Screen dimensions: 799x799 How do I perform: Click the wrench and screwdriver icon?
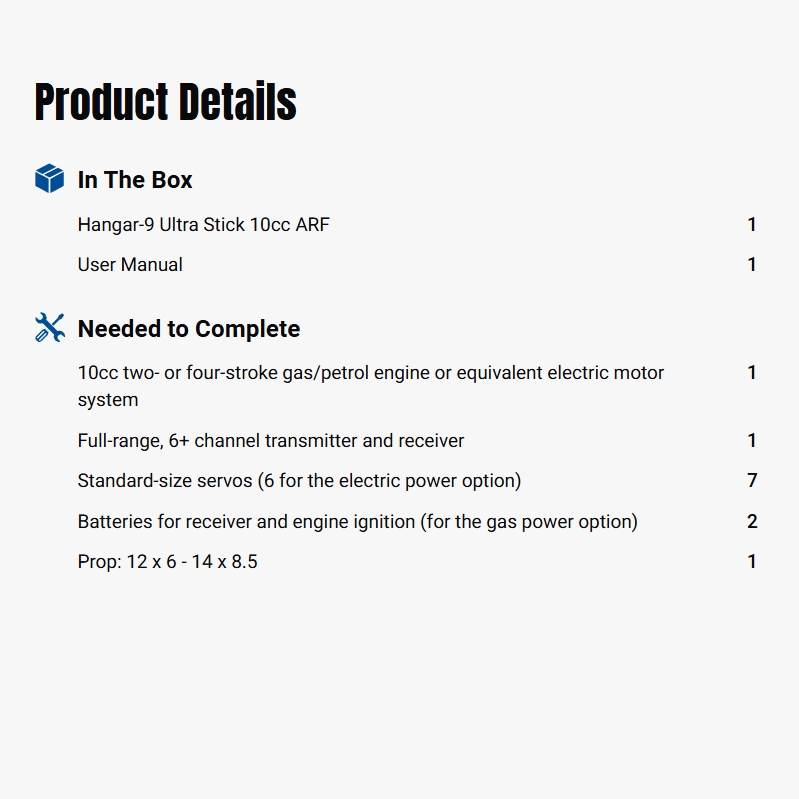click(x=49, y=328)
